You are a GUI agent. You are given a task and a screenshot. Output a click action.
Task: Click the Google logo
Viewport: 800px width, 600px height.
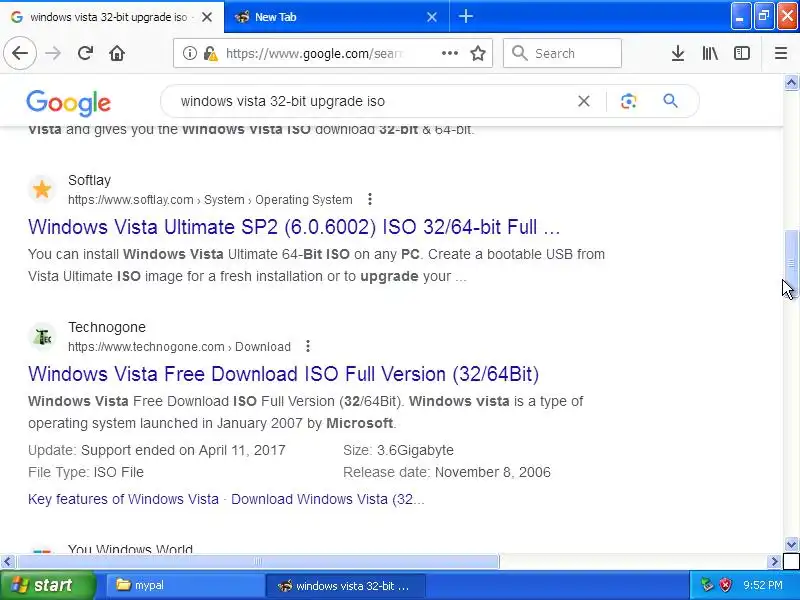point(68,103)
